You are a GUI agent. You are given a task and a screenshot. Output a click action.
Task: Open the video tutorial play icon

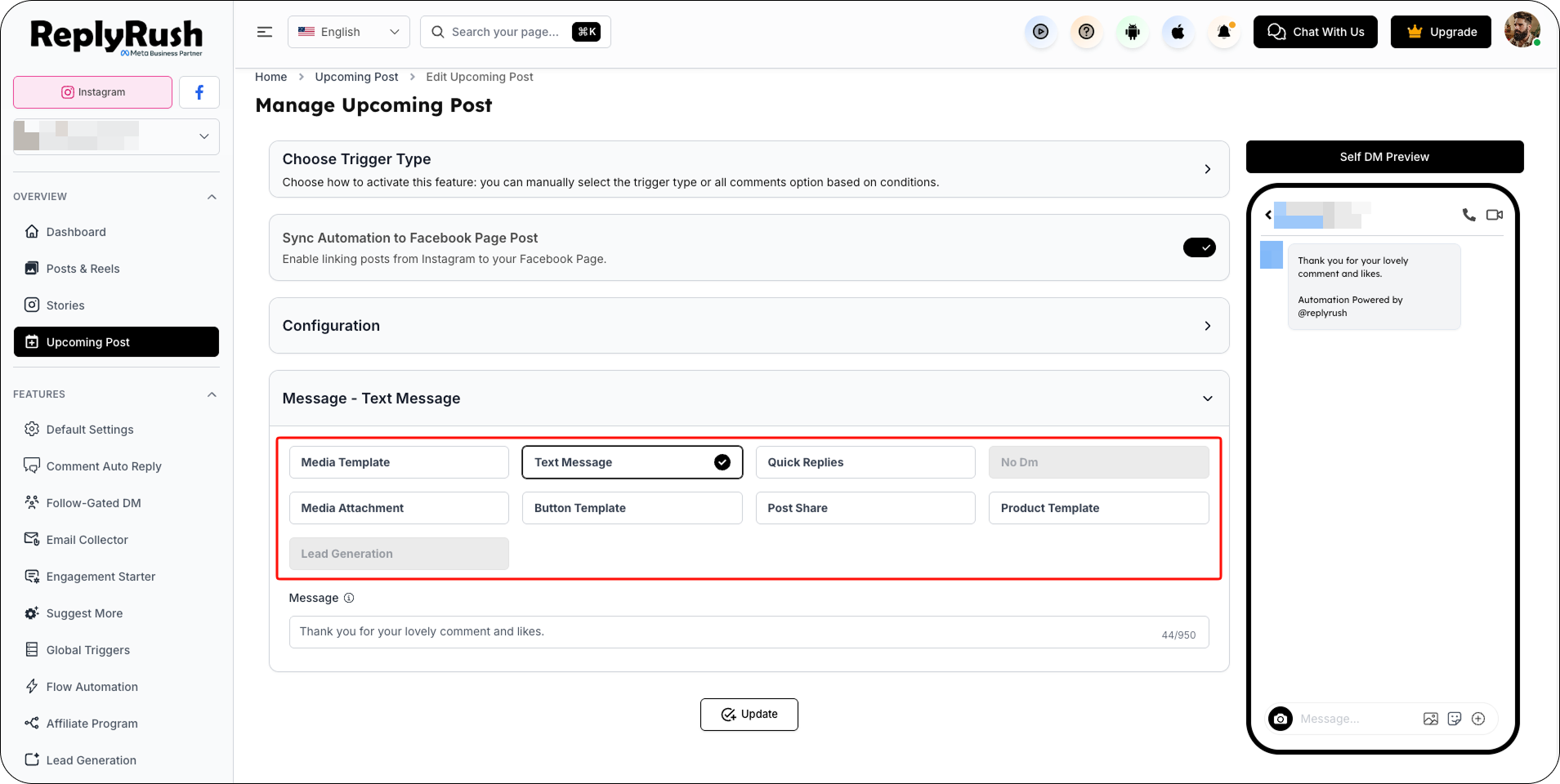pos(1040,32)
